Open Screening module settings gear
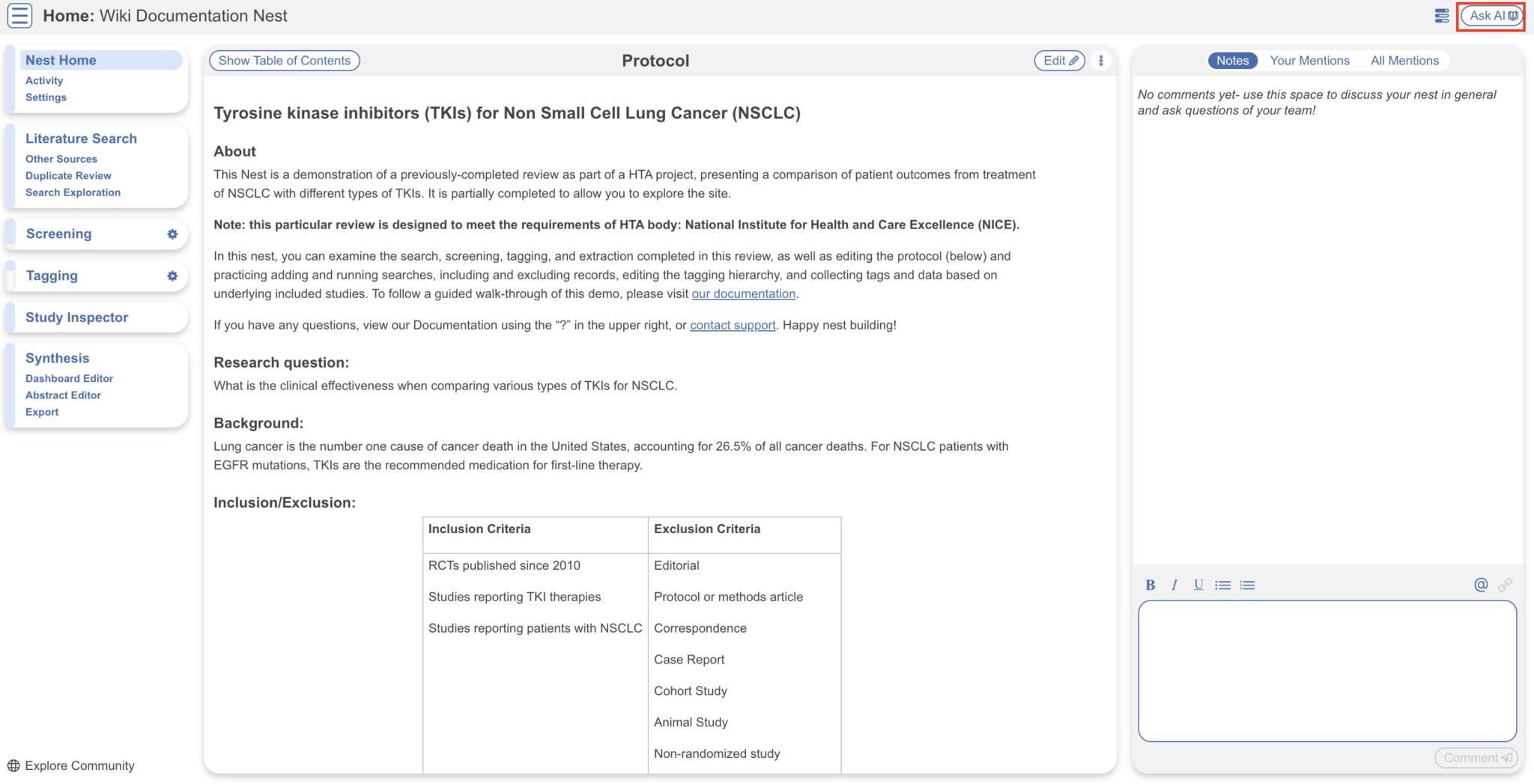The width and height of the screenshot is (1534, 784). tap(172, 234)
